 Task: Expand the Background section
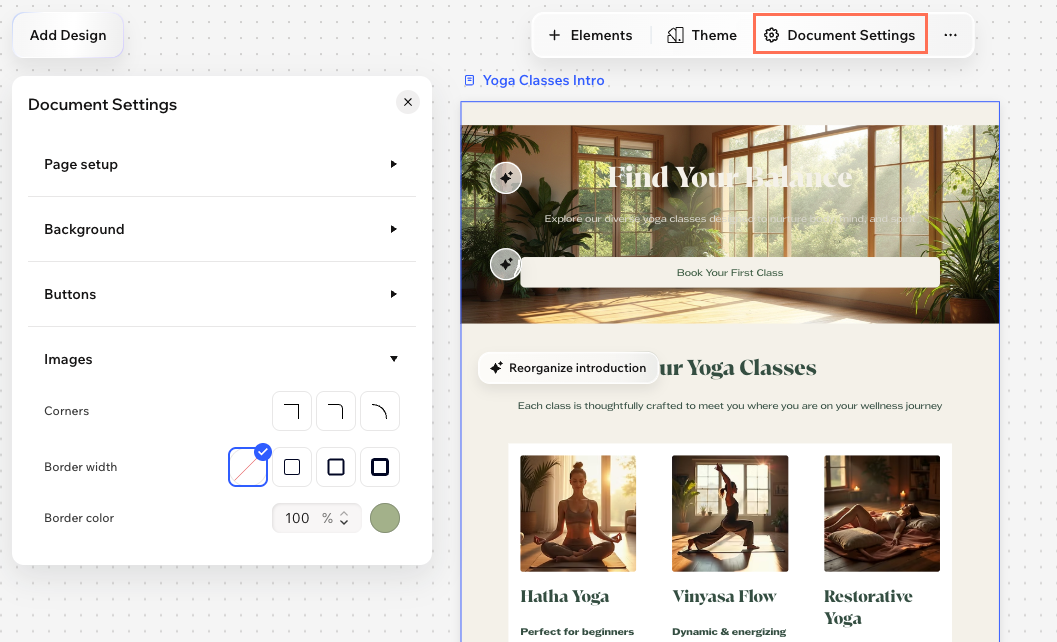coord(222,229)
